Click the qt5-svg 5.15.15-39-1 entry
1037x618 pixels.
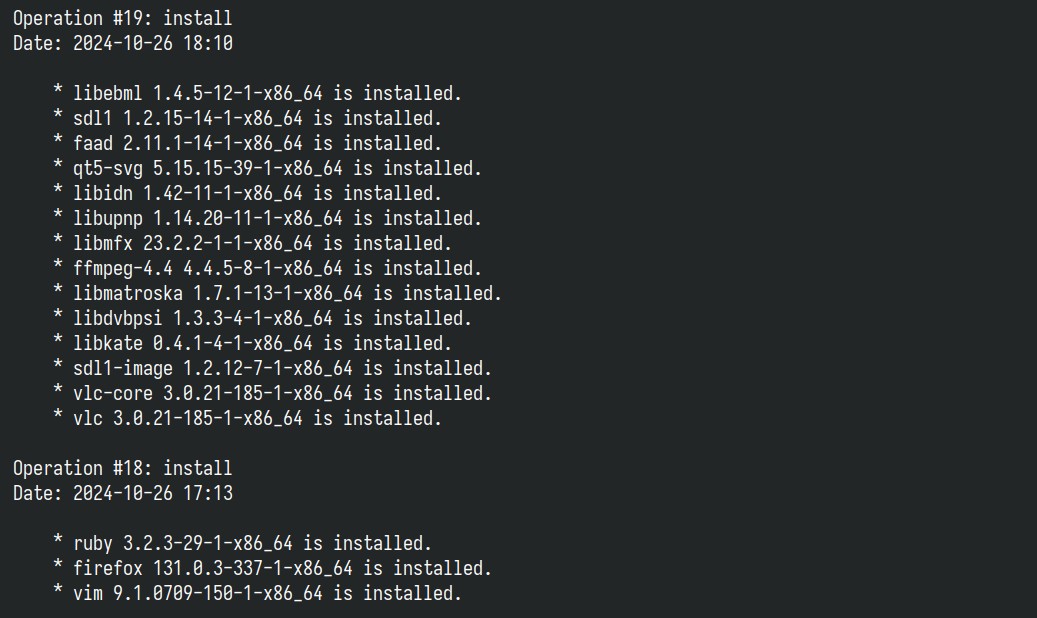coord(267,169)
